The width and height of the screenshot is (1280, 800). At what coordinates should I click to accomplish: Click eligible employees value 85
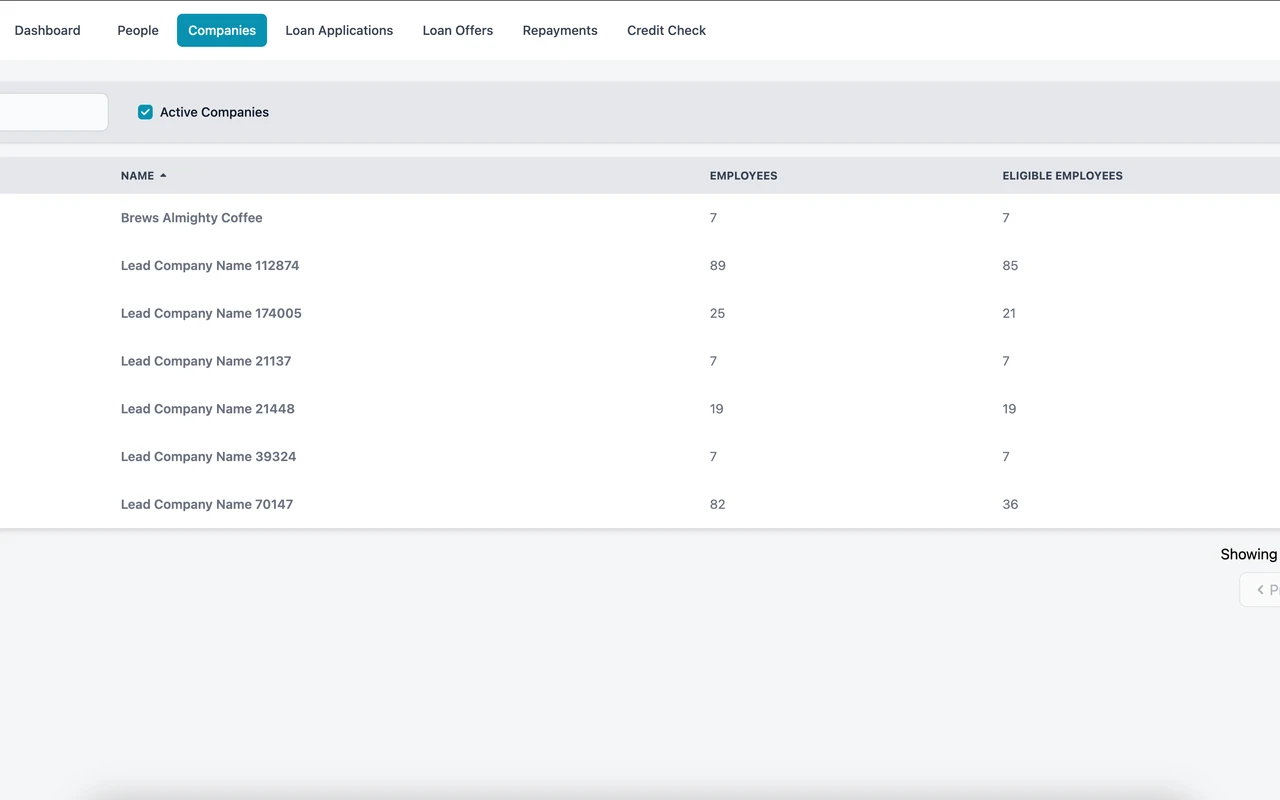pos(1010,266)
